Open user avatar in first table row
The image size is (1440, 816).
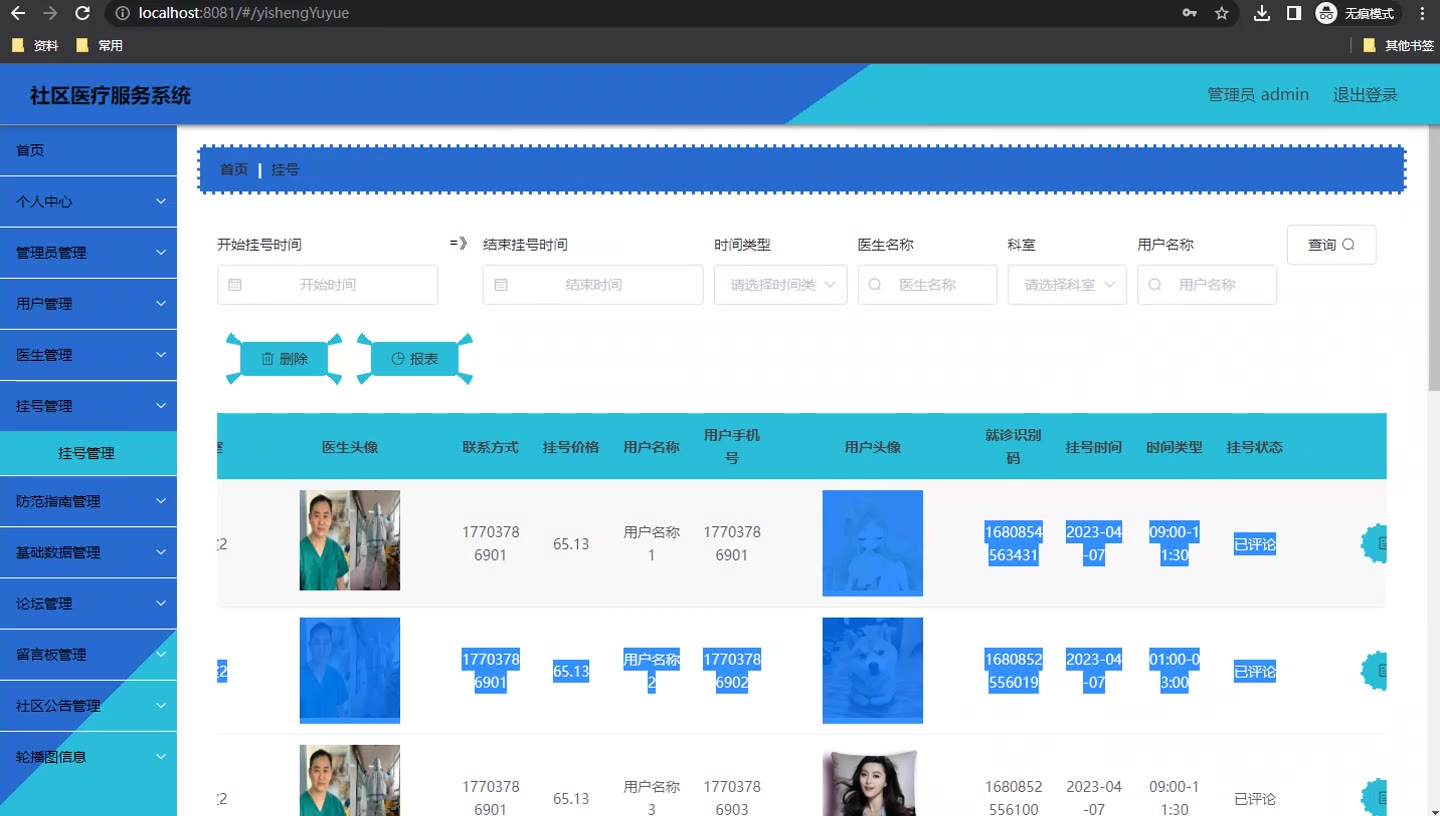(x=873, y=543)
